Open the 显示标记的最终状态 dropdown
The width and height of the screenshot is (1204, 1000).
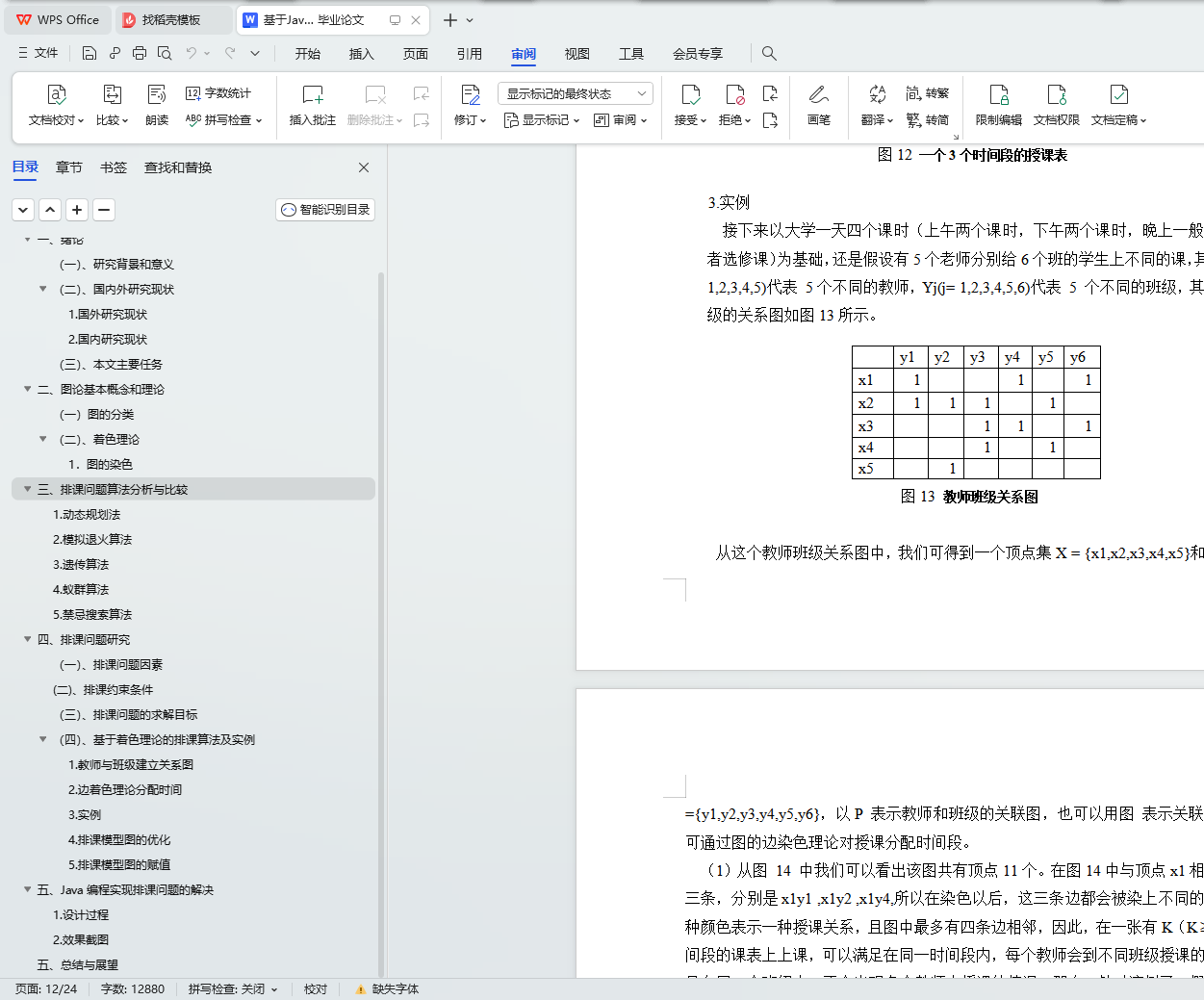click(576, 93)
